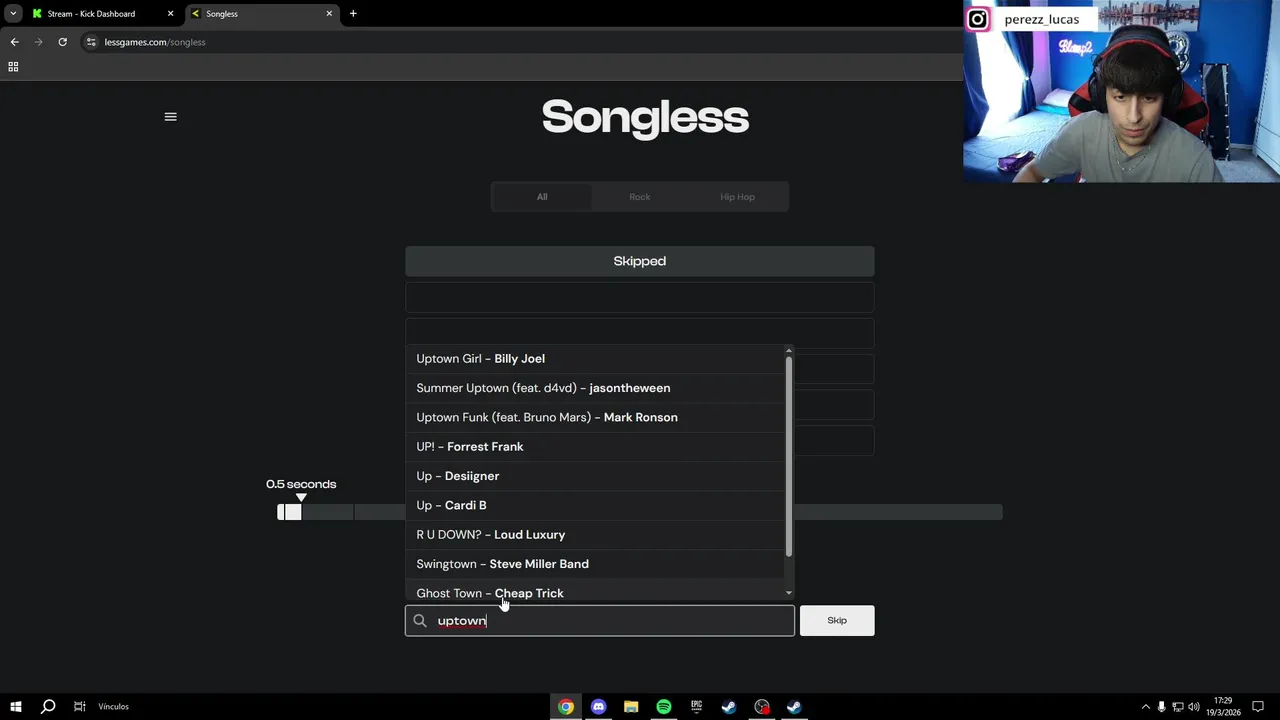Screen dimensions: 1280x720
Task: Select the Hip Hop genre tab
Action: pyautogui.click(x=738, y=197)
